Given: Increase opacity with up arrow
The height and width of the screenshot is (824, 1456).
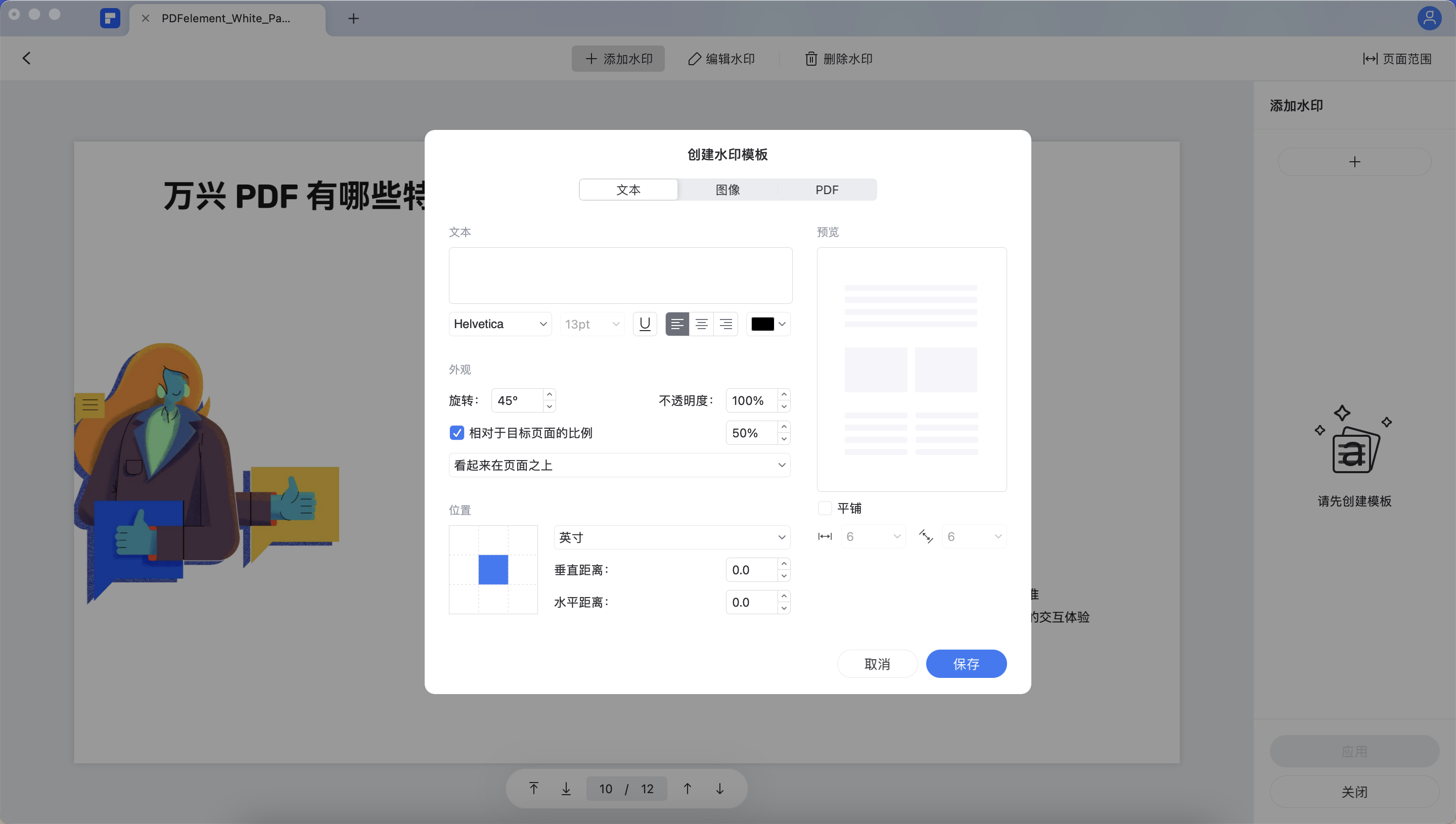Looking at the screenshot, I should (x=784, y=394).
